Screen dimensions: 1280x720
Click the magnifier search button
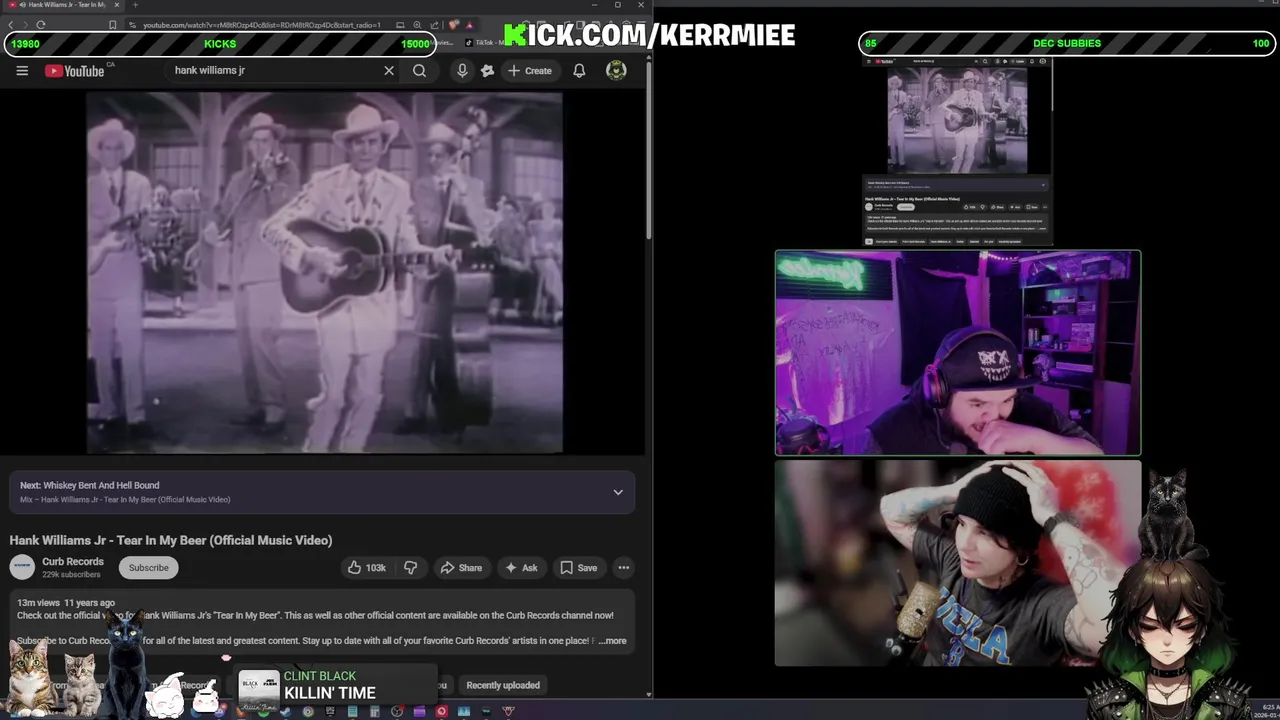click(420, 71)
